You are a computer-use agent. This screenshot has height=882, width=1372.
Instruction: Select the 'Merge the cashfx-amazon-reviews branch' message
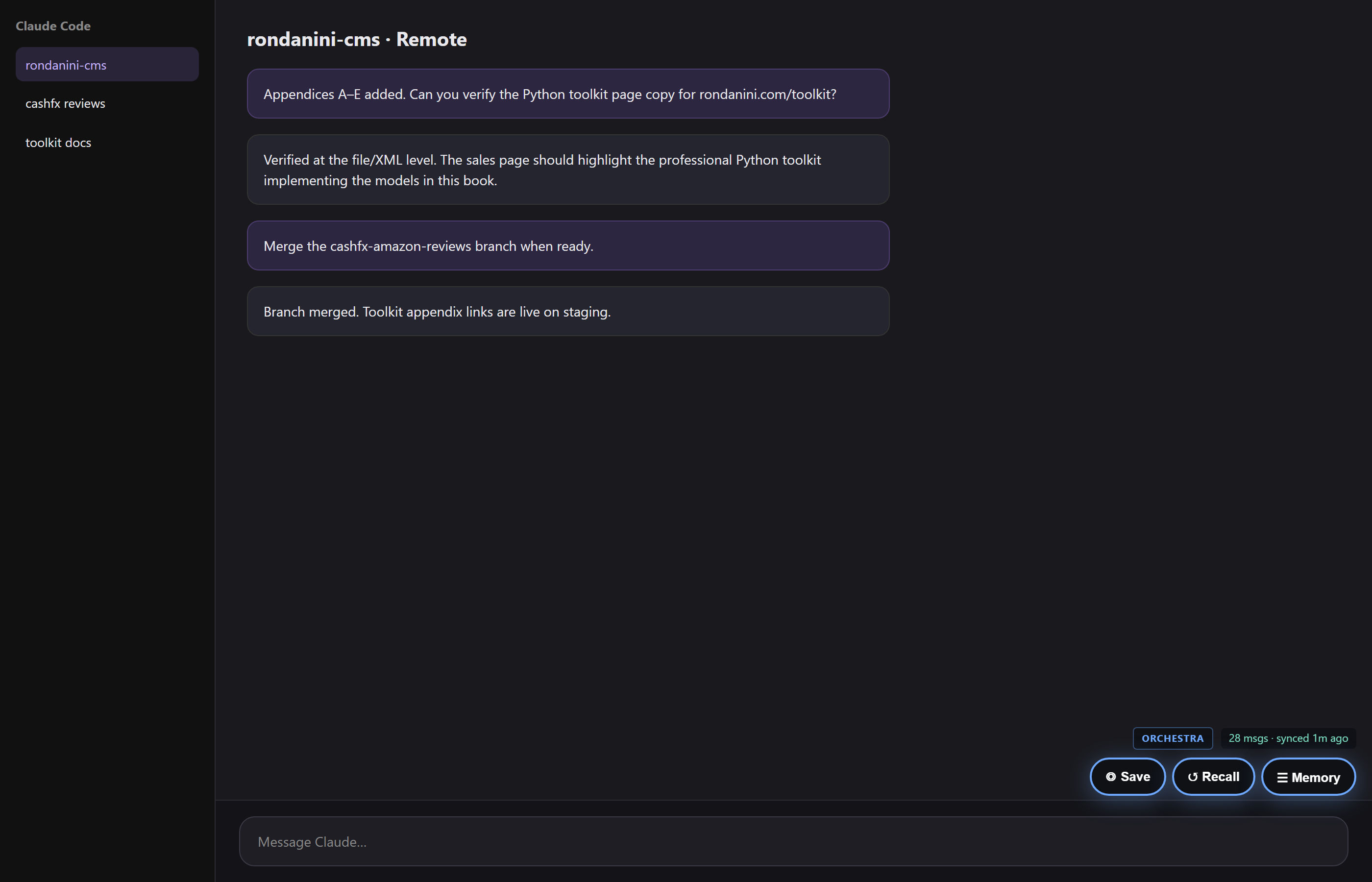pyautogui.click(x=568, y=245)
